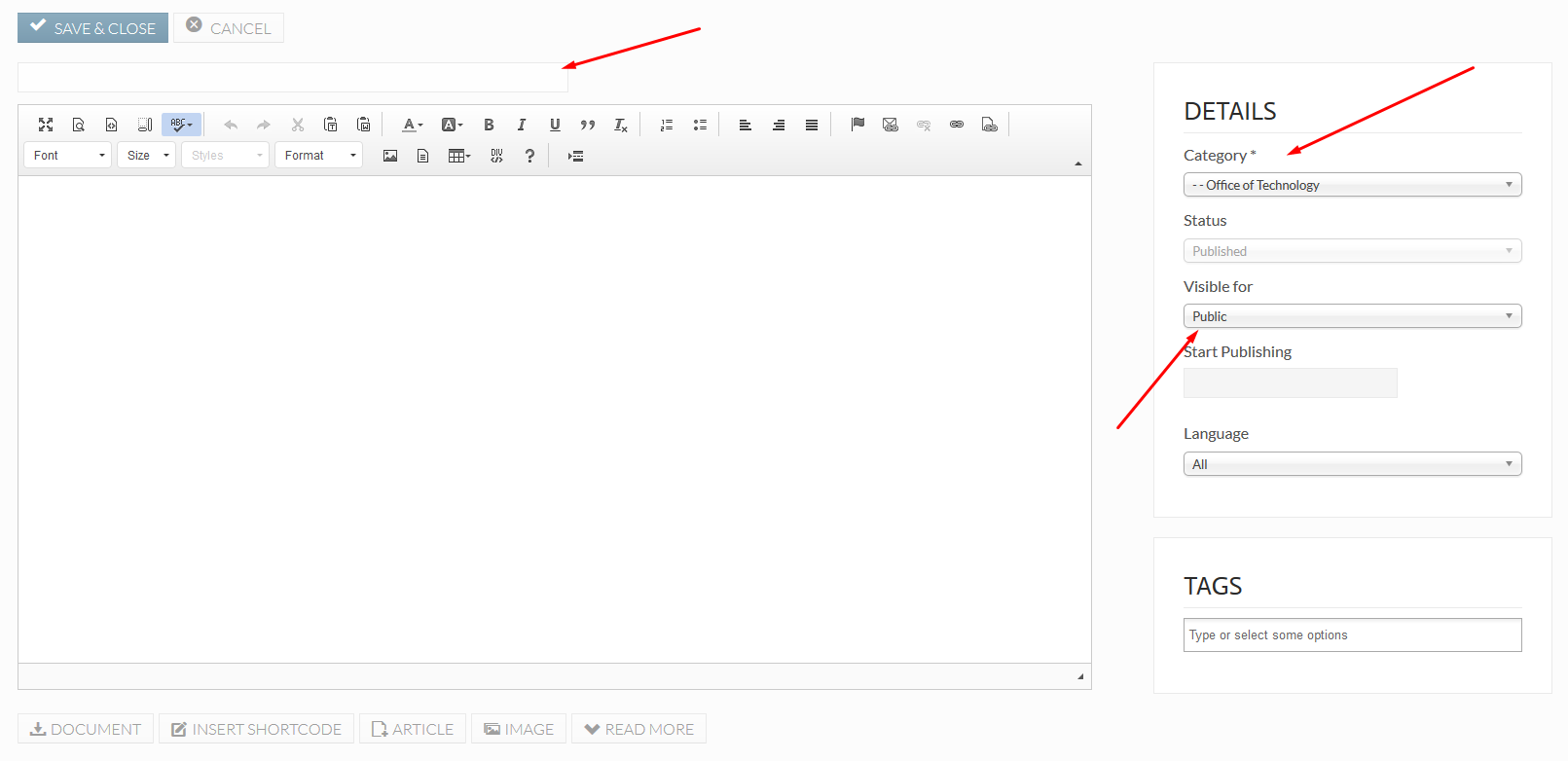The height and width of the screenshot is (761, 1568).
Task: Click the Redo arrow icon
Action: [x=264, y=125]
